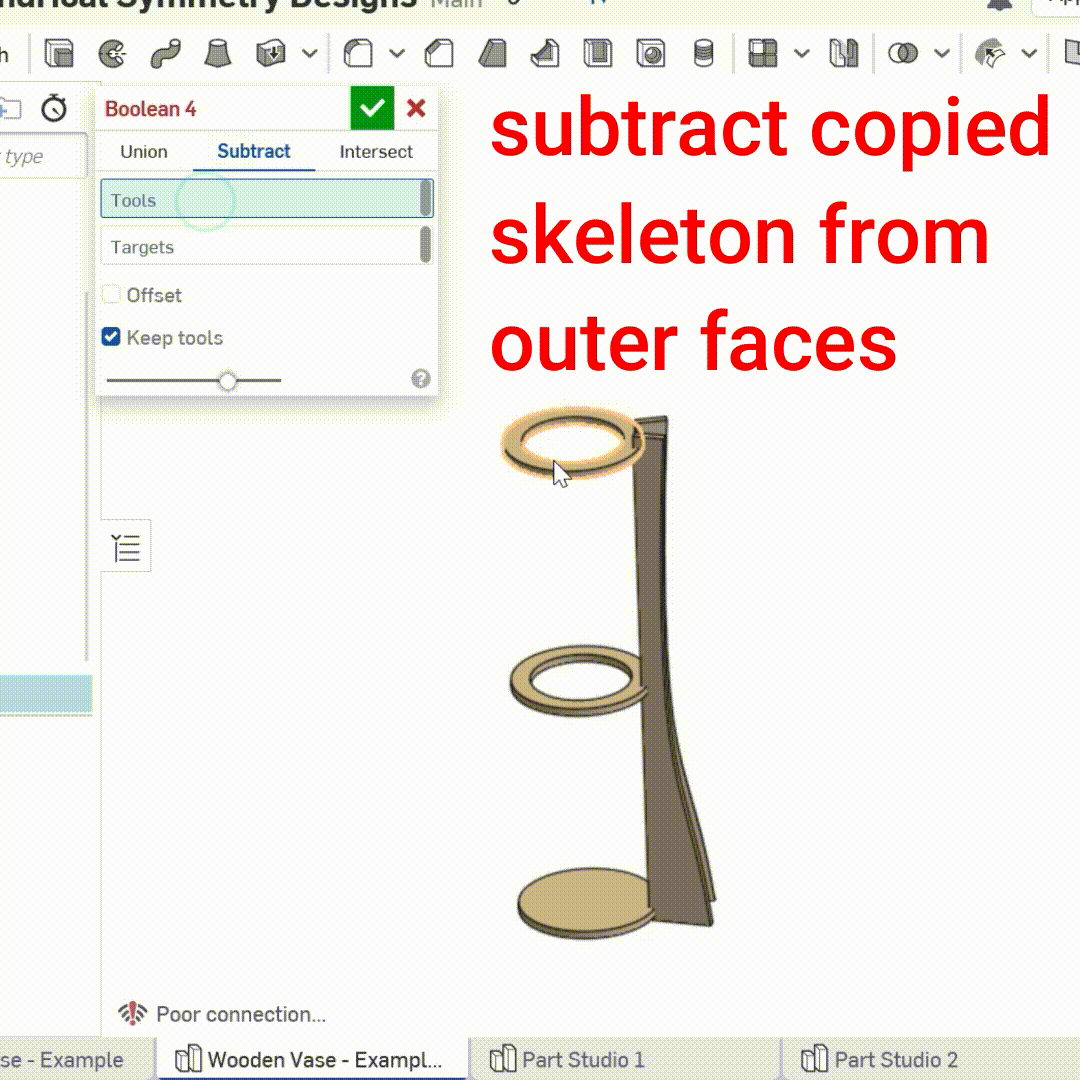Expand the Thicken tool dropdown
Screen dimensions: 1080x1080
[x=310, y=55]
